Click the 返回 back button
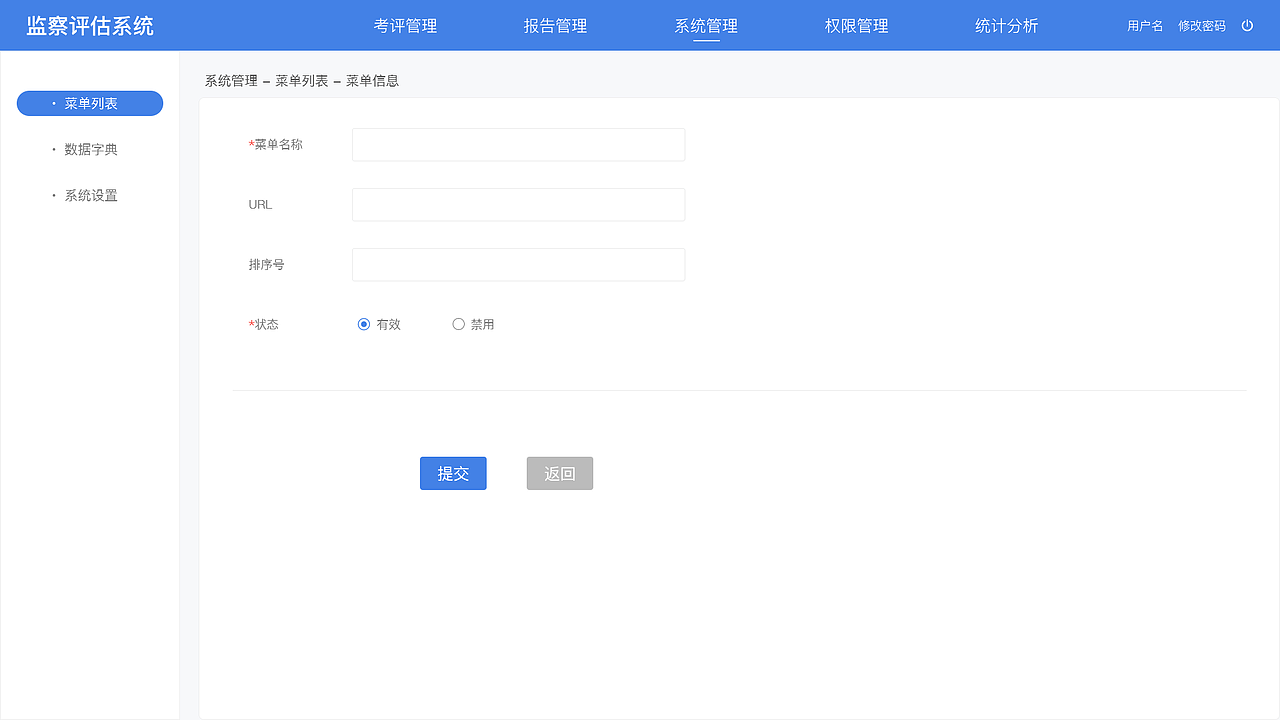This screenshot has width=1280, height=720. tap(559, 473)
